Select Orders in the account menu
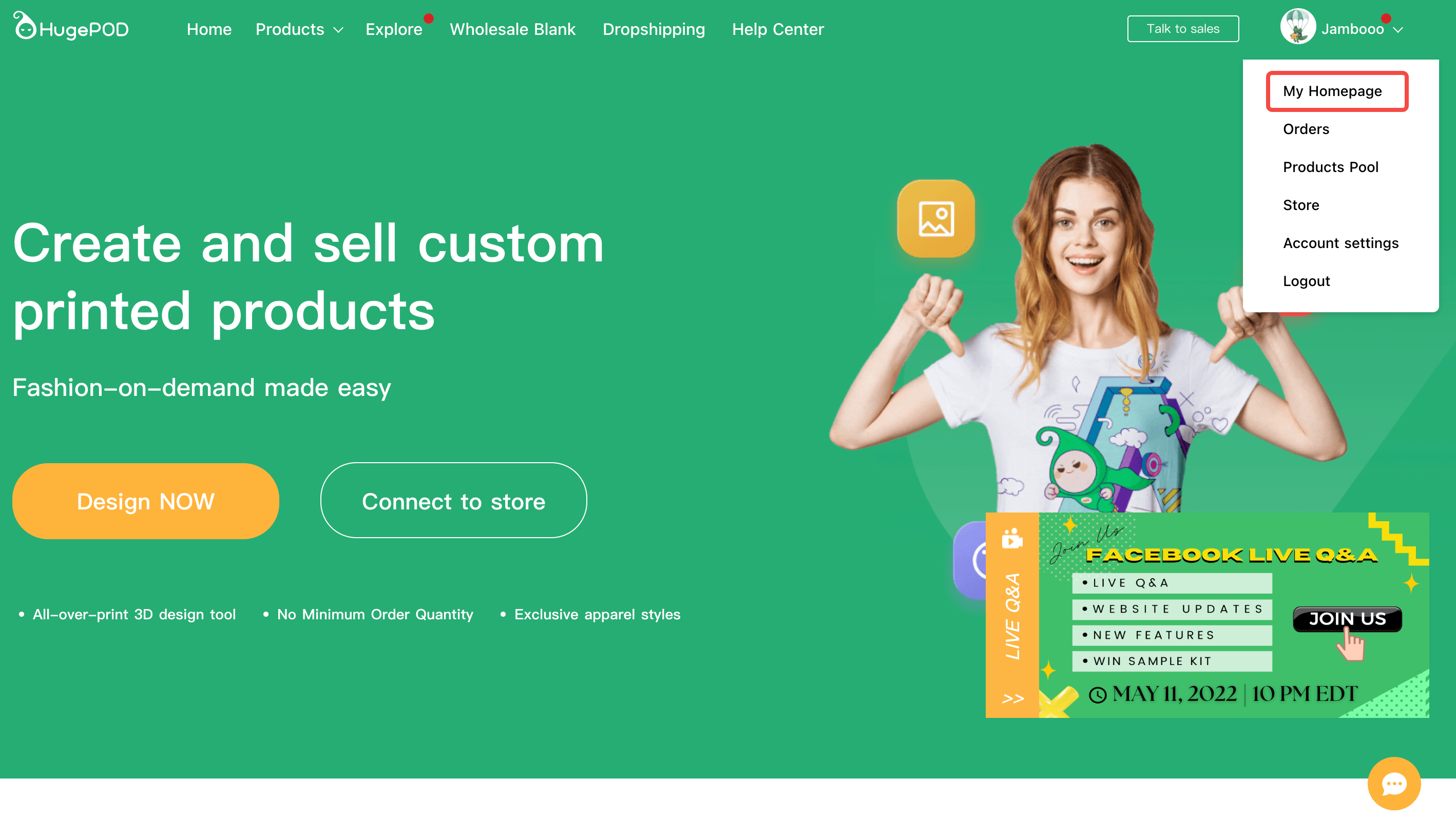 point(1305,129)
